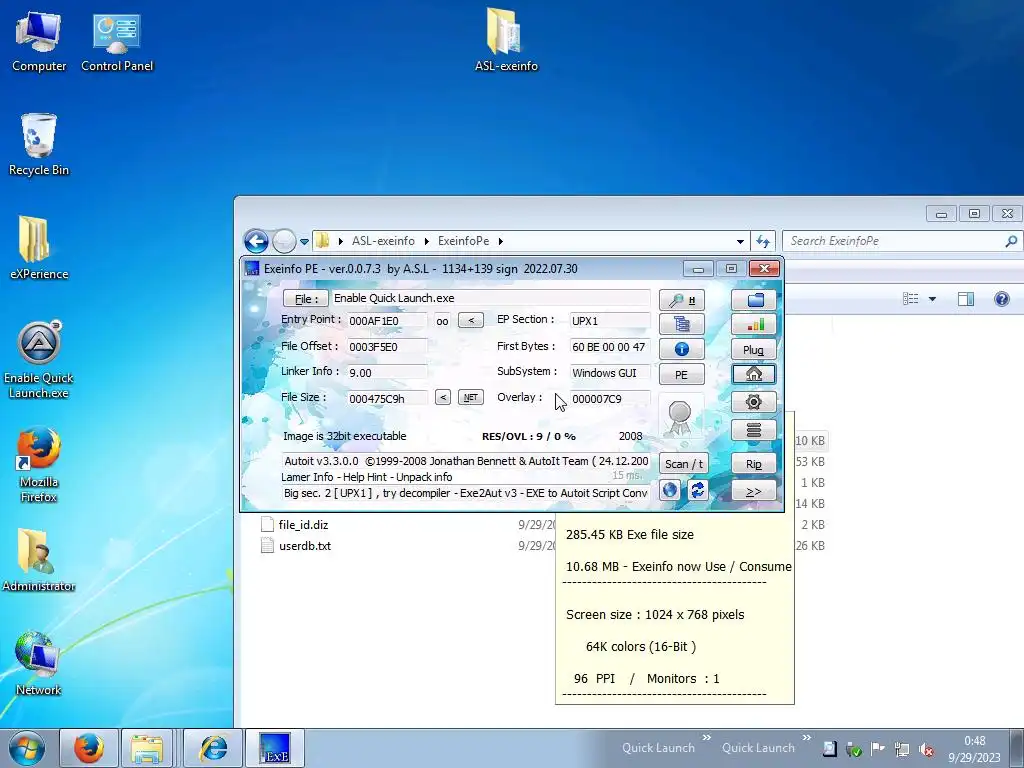1024x768 pixels.
Task: Select the ASL-exeinfo desktop folder
Action: (506, 40)
